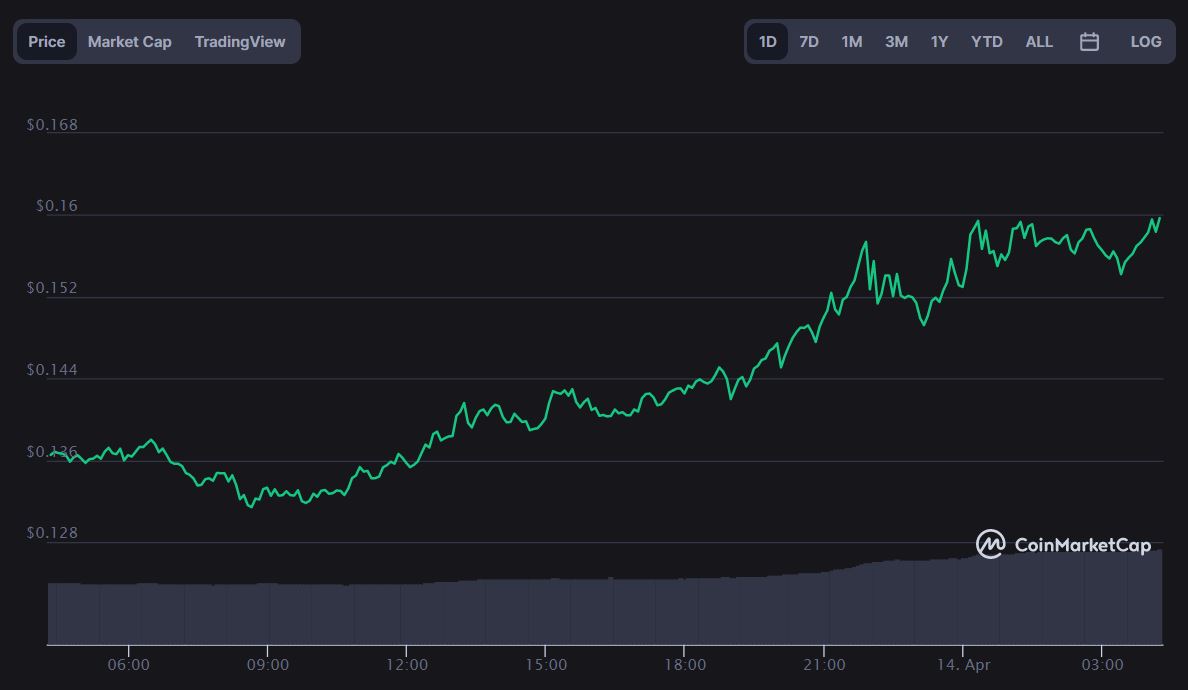Click the 12:00 timestamp on the axis
The width and height of the screenshot is (1188, 690).
point(408,663)
